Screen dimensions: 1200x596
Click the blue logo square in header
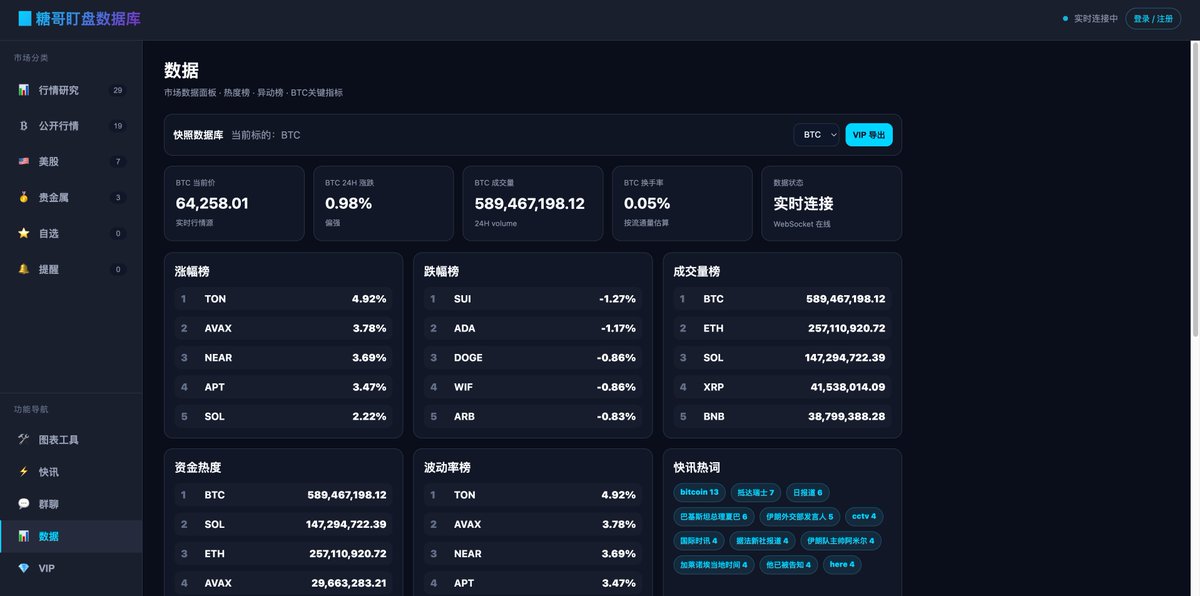point(25,18)
